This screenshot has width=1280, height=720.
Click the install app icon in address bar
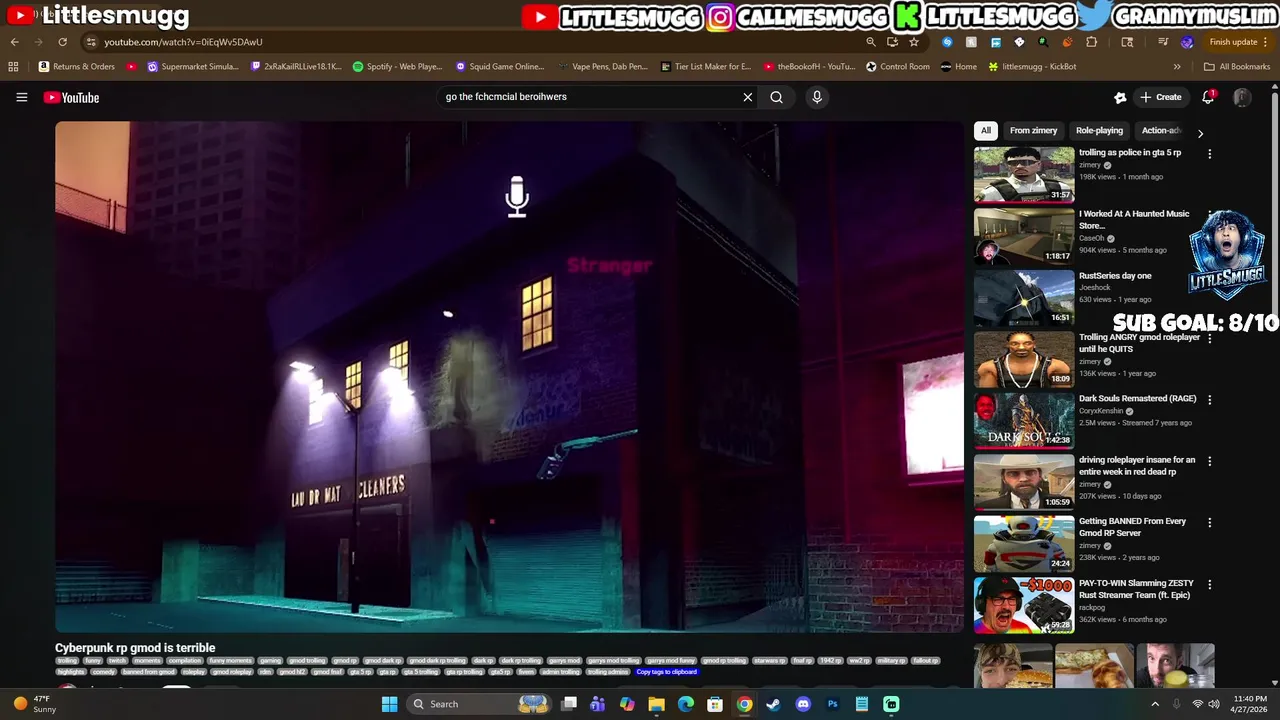(892, 42)
